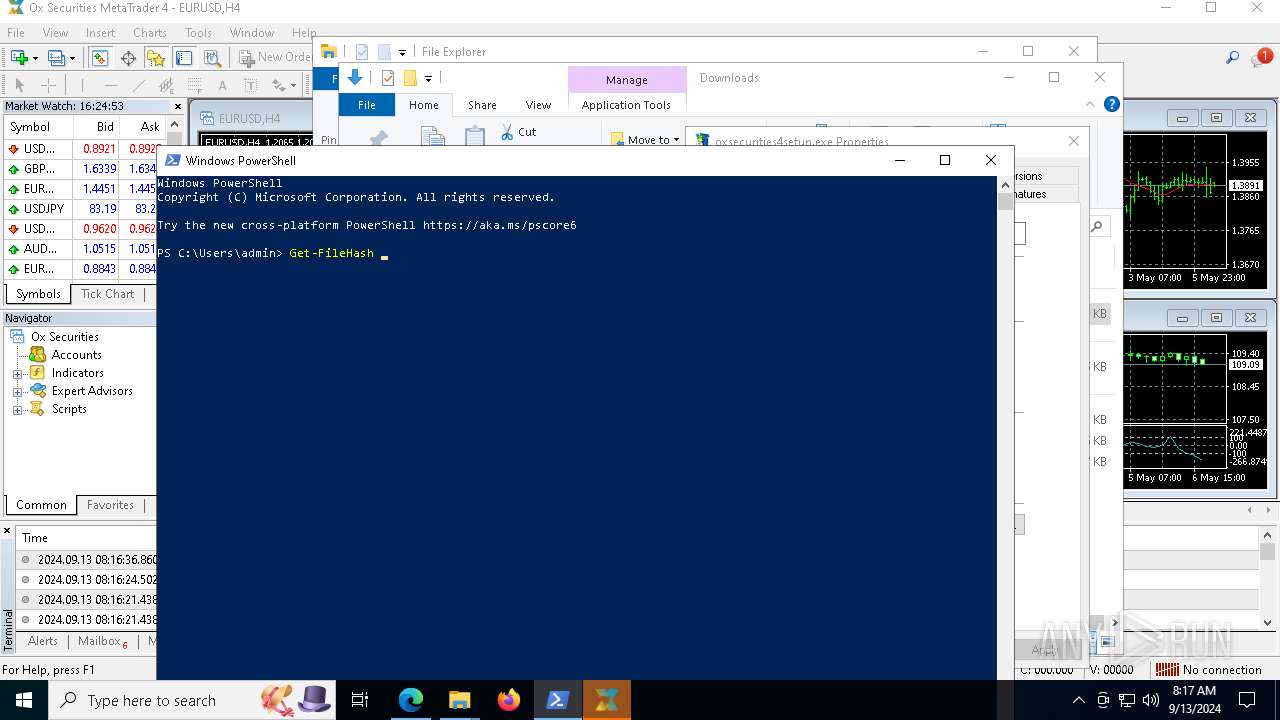Select the Fibonacci retracement tool

[195, 85]
